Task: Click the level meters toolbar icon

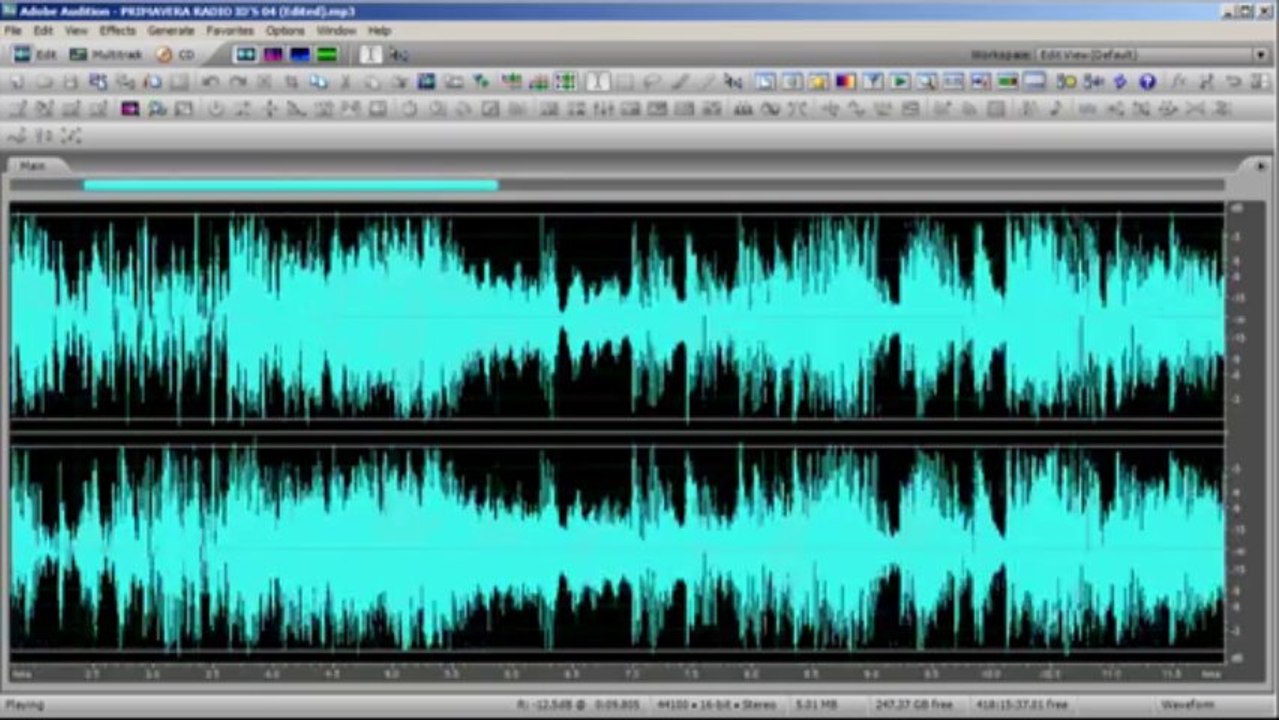Action: [x=1008, y=82]
